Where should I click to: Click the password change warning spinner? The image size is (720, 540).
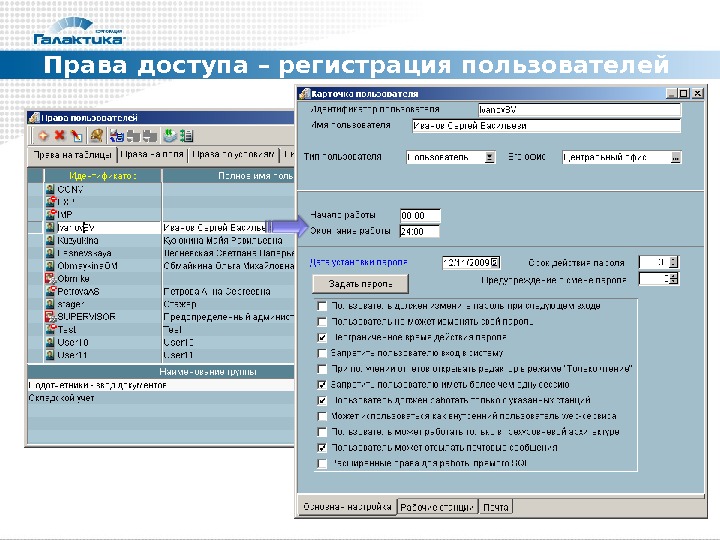coord(673,279)
